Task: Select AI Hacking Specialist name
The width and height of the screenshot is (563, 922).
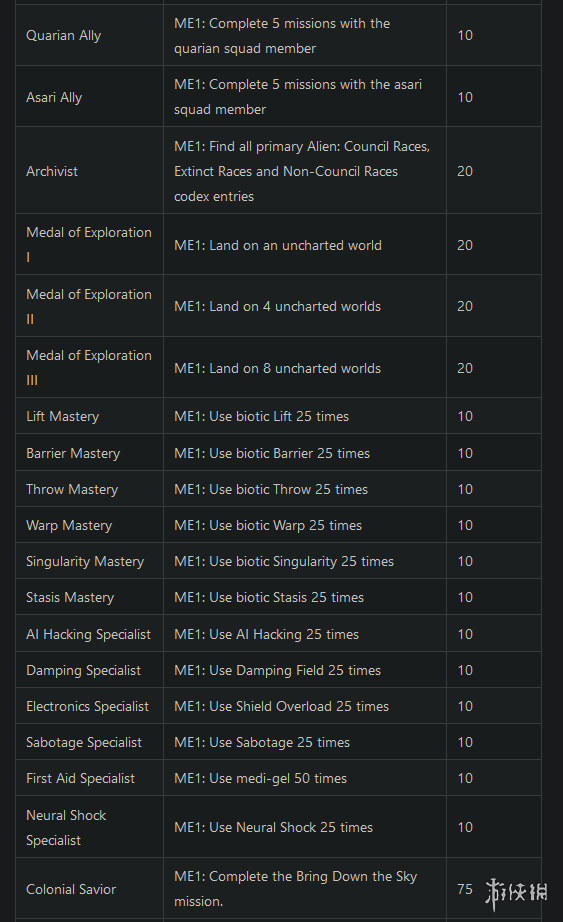Action: point(88,634)
